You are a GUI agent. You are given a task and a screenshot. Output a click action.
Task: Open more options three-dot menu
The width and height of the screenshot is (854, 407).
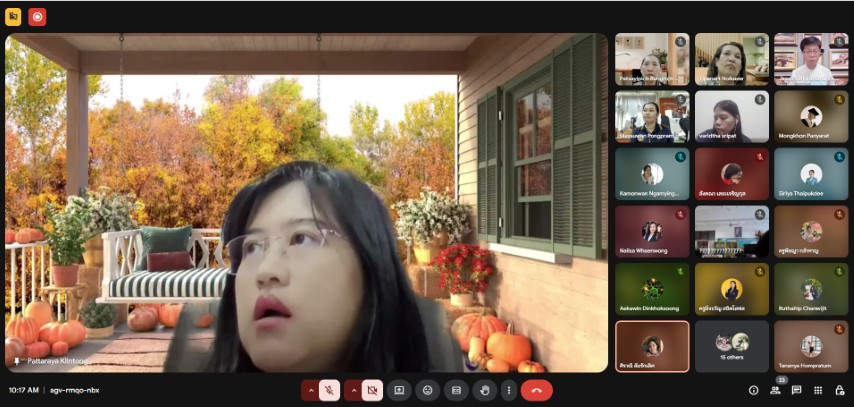pyautogui.click(x=509, y=390)
